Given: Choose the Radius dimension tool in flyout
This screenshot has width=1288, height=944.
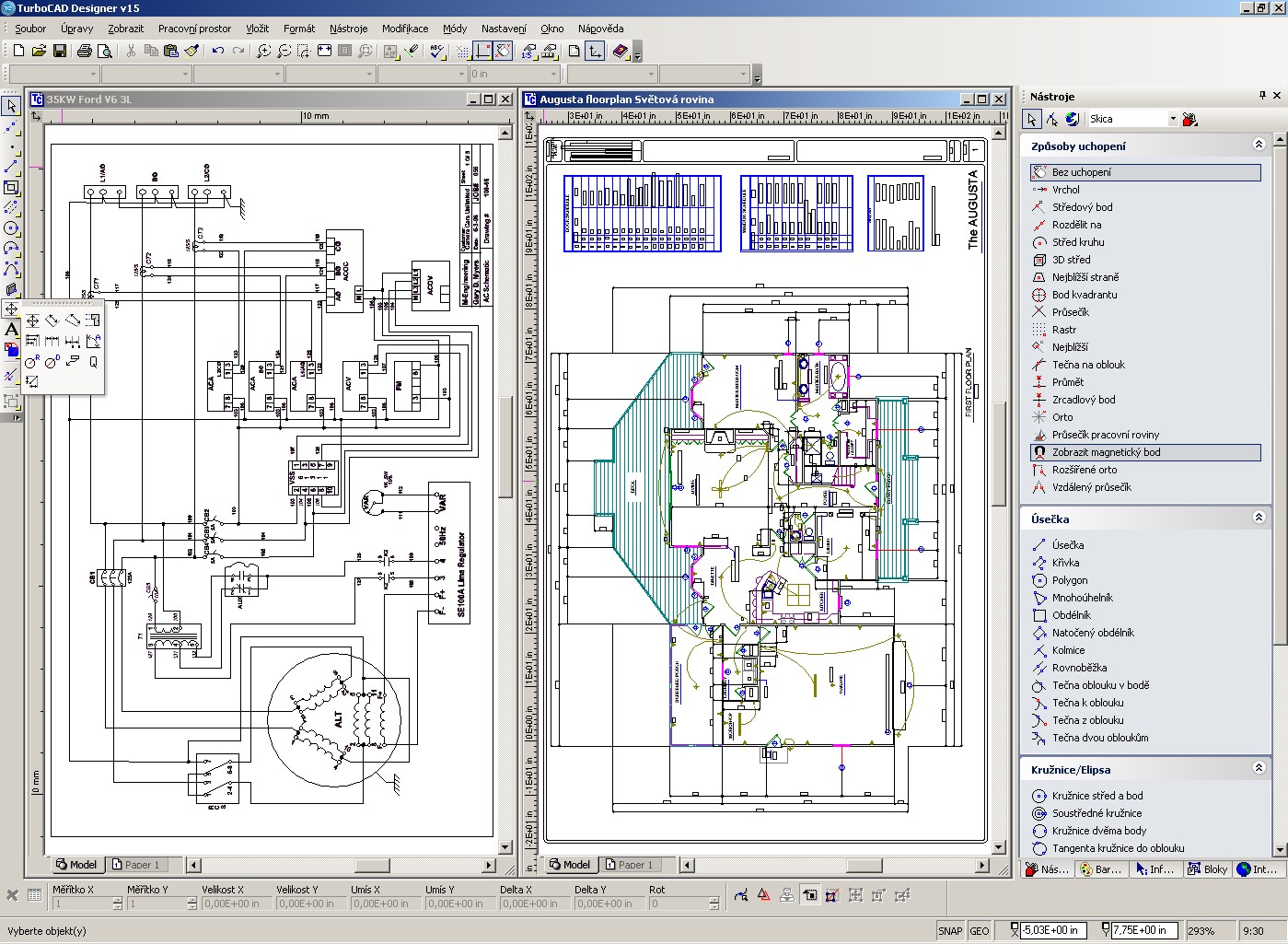Looking at the screenshot, I should pyautogui.click(x=32, y=362).
